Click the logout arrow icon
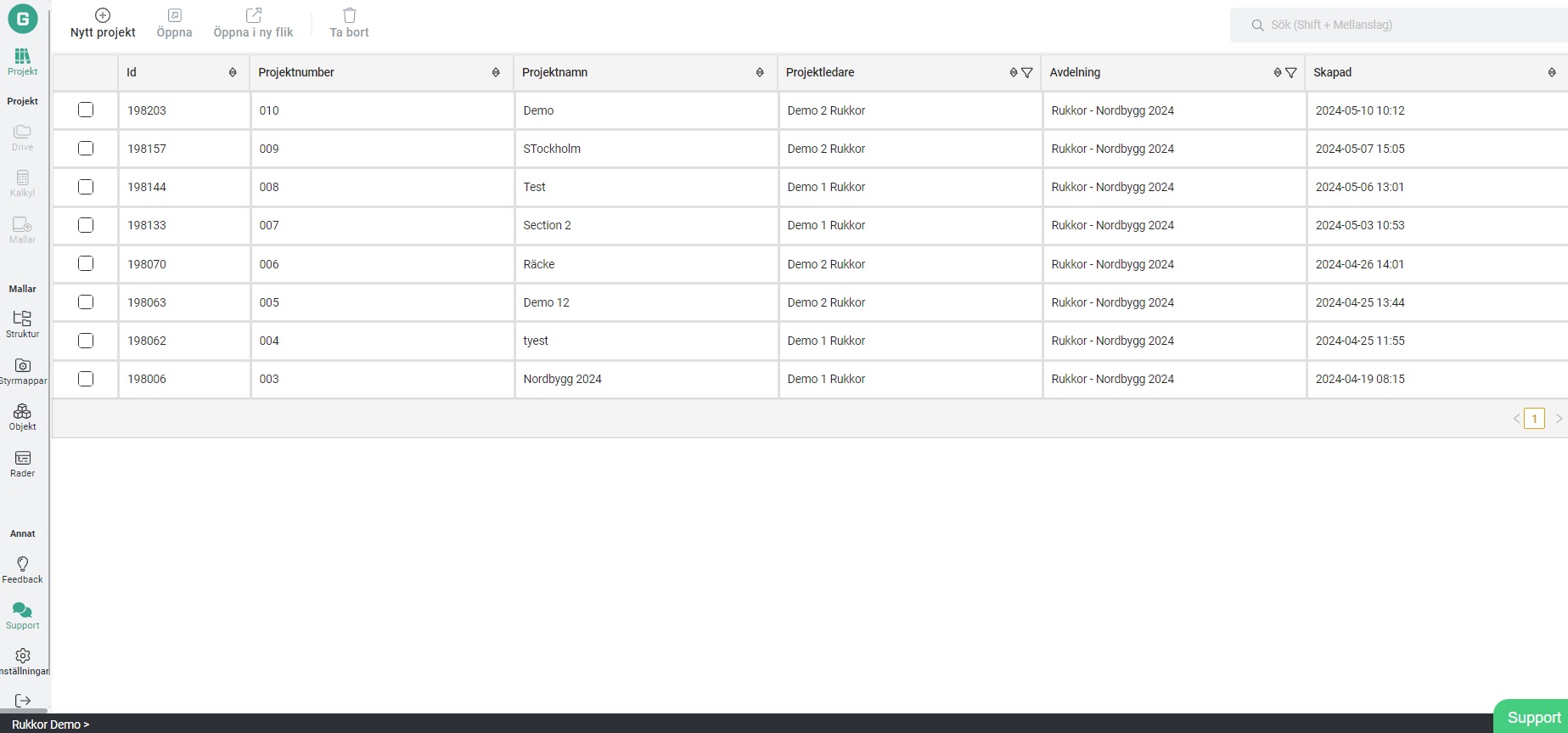Screen dimensions: 1568x733 (23, 701)
